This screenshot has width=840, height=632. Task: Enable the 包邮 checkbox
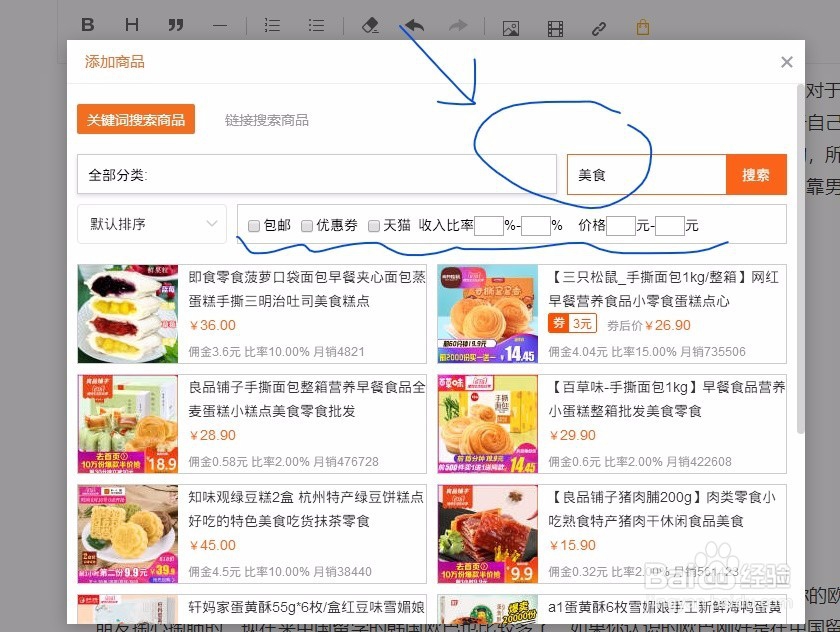(x=254, y=226)
